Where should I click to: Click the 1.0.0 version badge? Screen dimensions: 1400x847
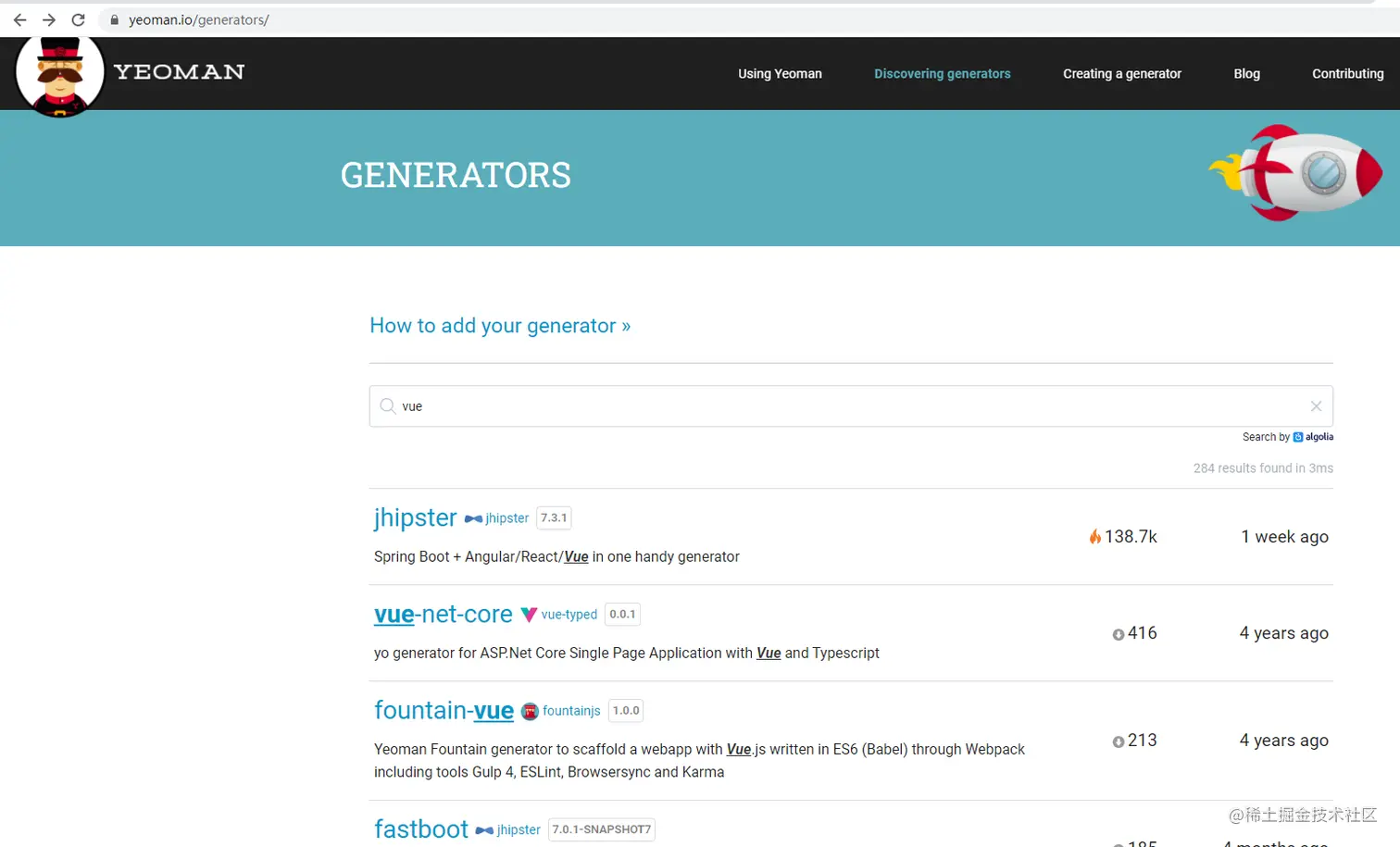click(x=626, y=711)
